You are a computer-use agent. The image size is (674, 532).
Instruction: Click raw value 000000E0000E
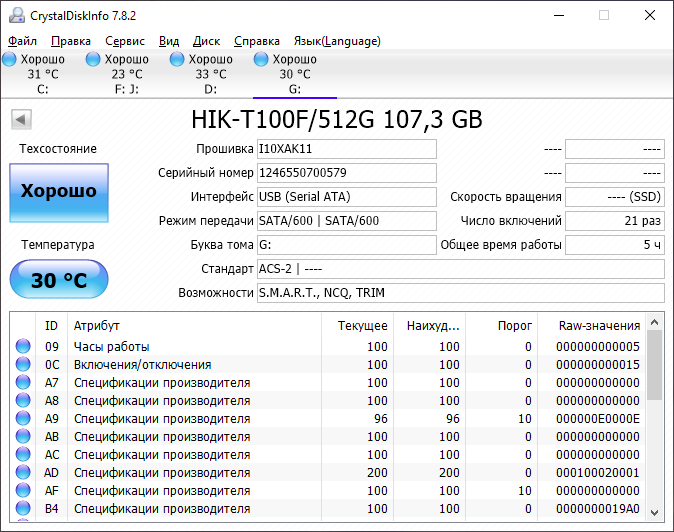597,419
